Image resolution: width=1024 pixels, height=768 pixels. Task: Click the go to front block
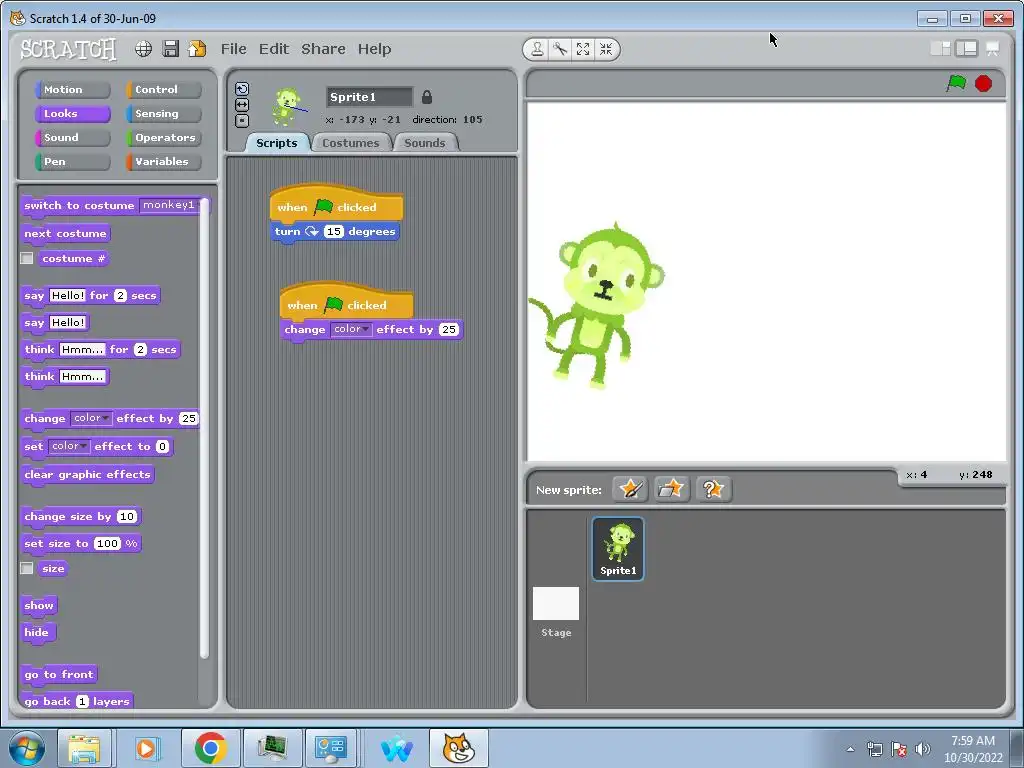(x=59, y=675)
